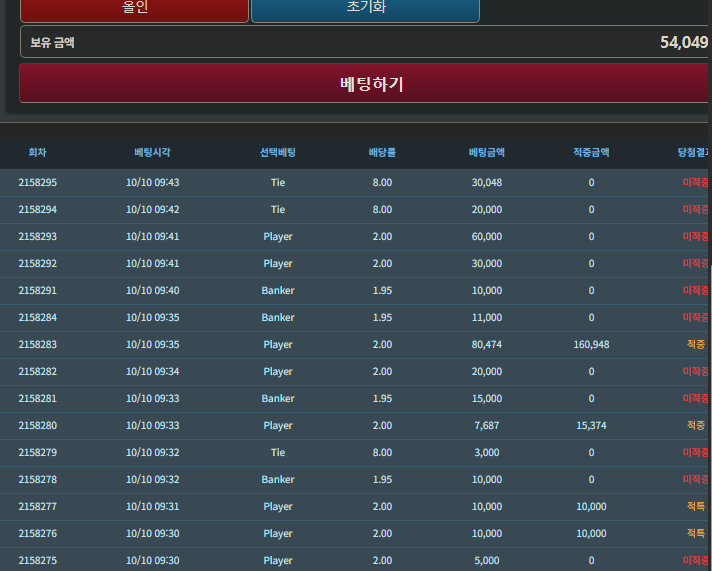Select round number 2158283
Screen dimensions: 712x571
(x=38, y=345)
